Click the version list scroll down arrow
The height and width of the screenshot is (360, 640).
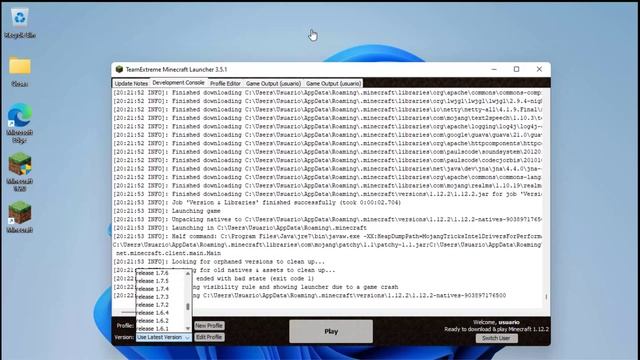[x=188, y=329]
